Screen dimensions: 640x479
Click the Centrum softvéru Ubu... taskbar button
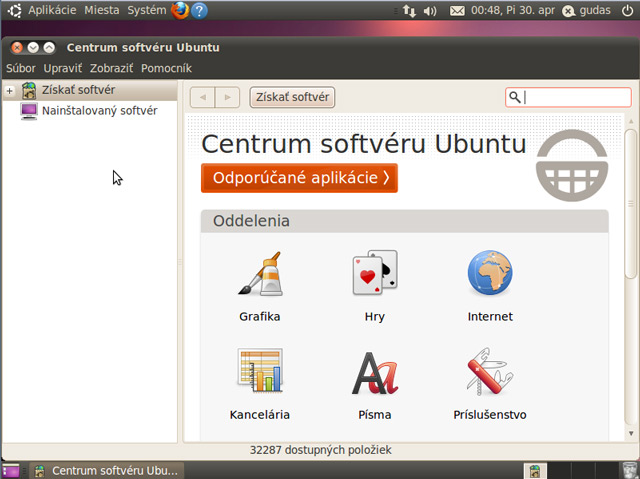pos(106,471)
